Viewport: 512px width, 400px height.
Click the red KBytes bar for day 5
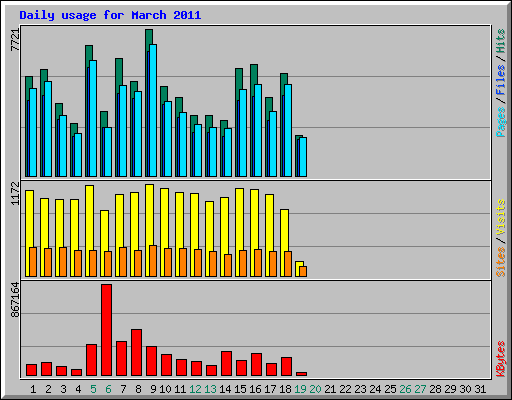(x=92, y=360)
